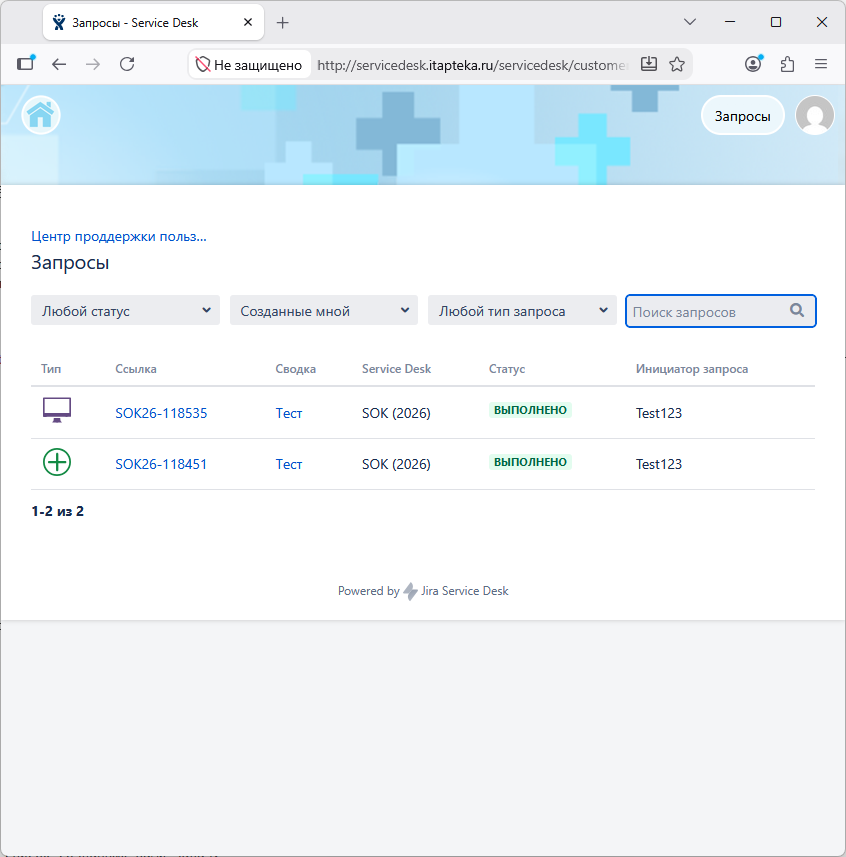Click the 'ВЫПОЛНЕНО' status badge for SOK26-118451
The image size is (846, 857).
coord(530,462)
